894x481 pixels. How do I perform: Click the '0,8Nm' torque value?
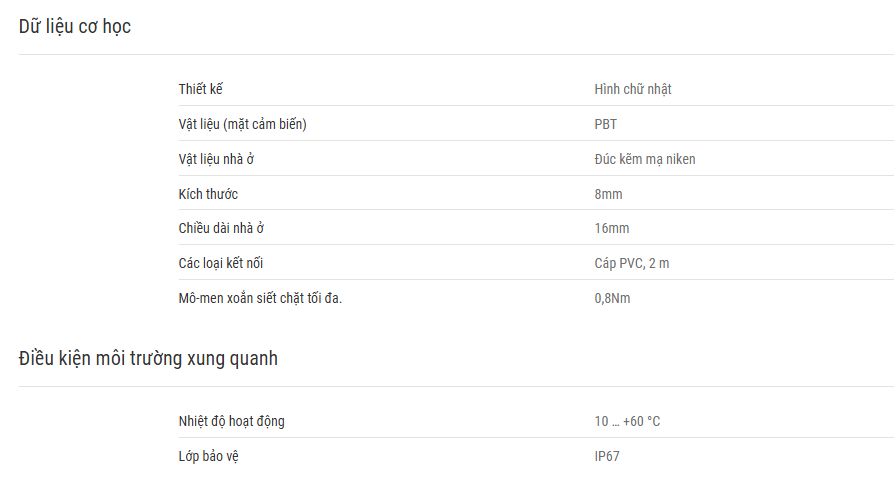click(x=612, y=298)
